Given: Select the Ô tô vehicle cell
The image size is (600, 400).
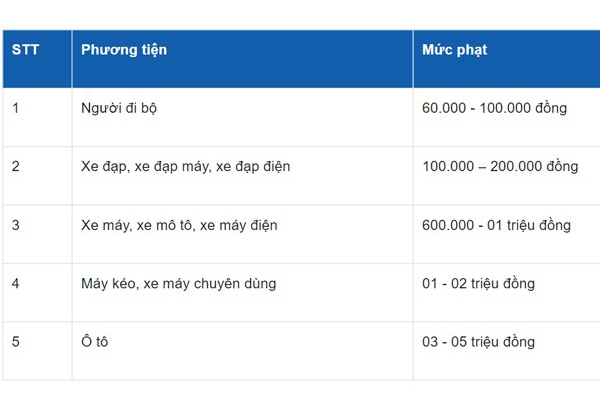Looking at the screenshot, I should click(95, 342).
